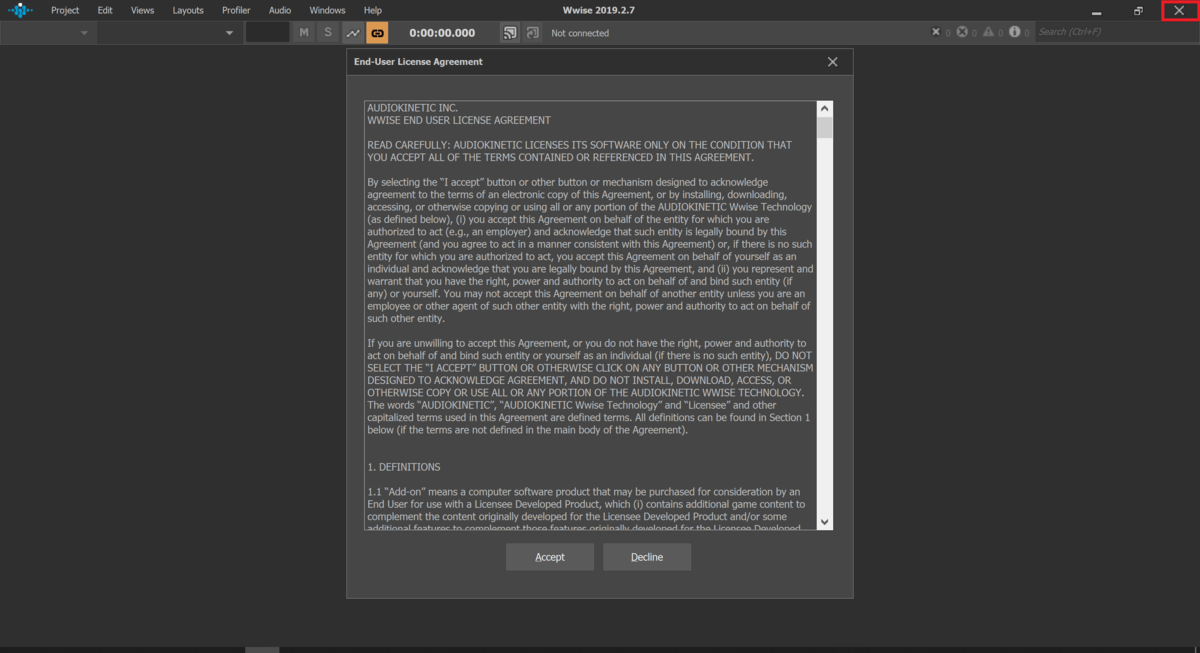Accept the End-User License Agreement
This screenshot has height=653, width=1200.
(550, 557)
